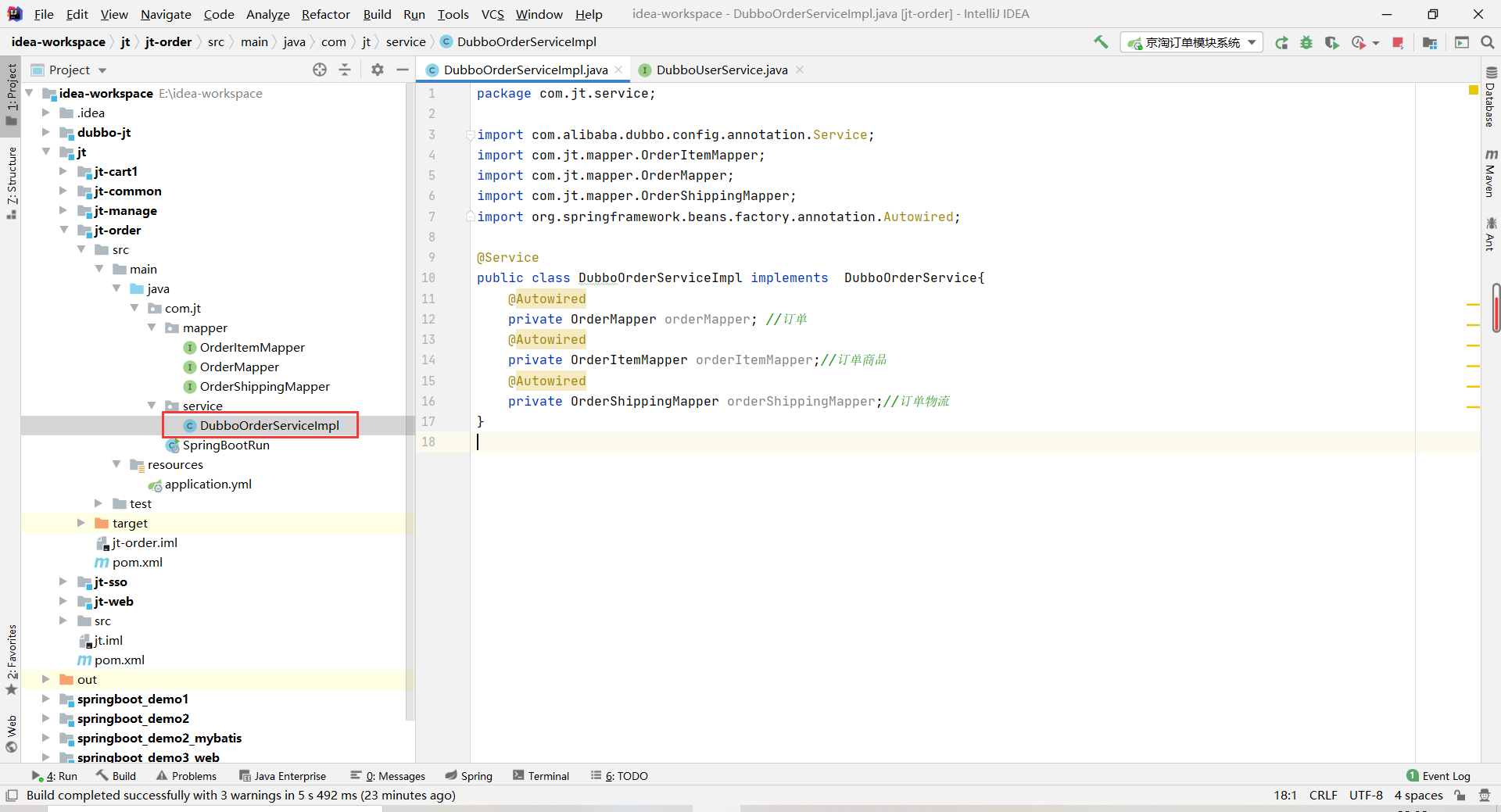The image size is (1501, 812).
Task: Click the UTF-8 encoding status widget
Action: click(x=1366, y=796)
